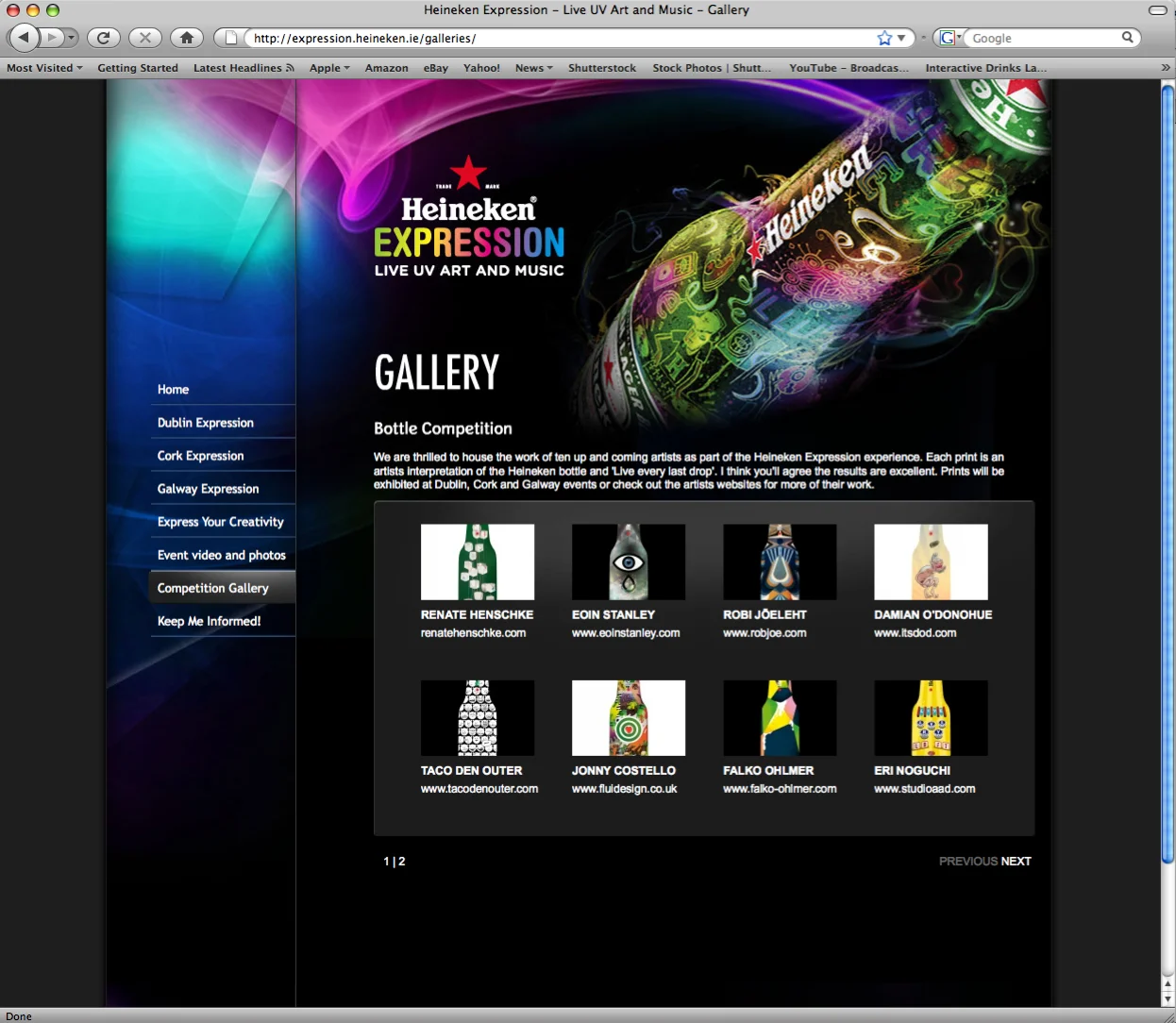Click into the Google search field

[1043, 38]
